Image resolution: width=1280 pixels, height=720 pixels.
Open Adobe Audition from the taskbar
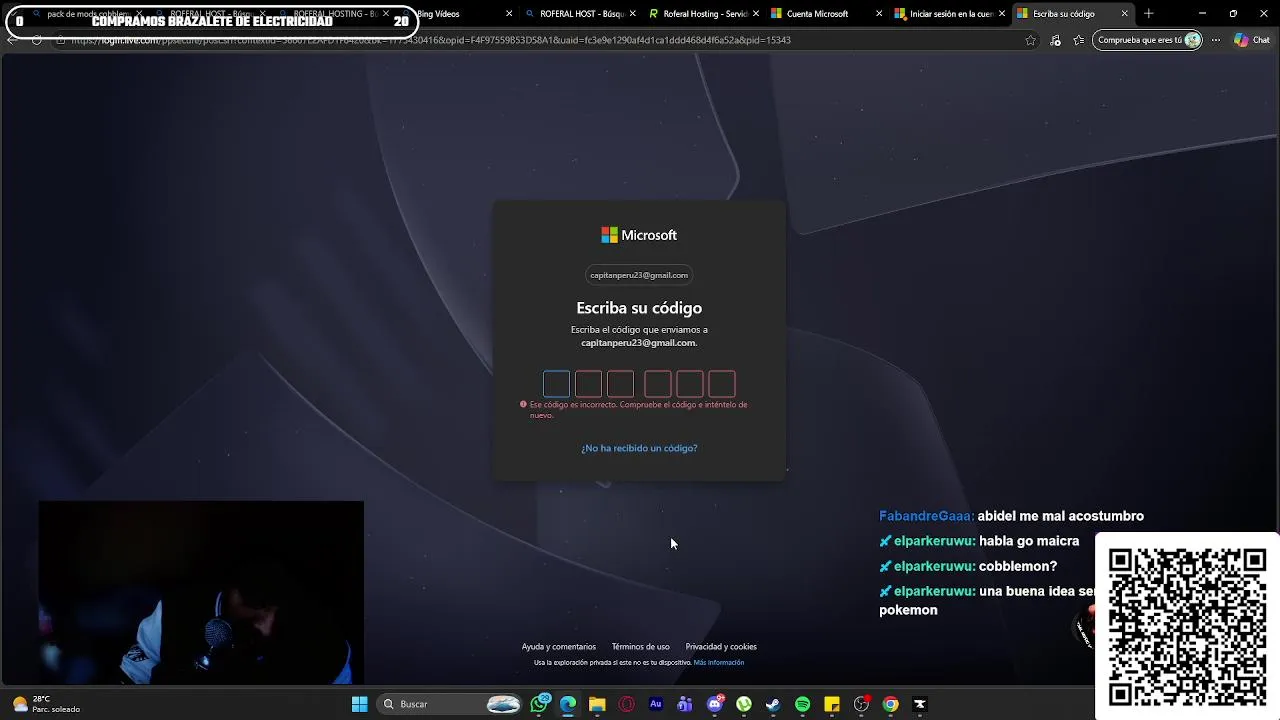pyautogui.click(x=656, y=704)
